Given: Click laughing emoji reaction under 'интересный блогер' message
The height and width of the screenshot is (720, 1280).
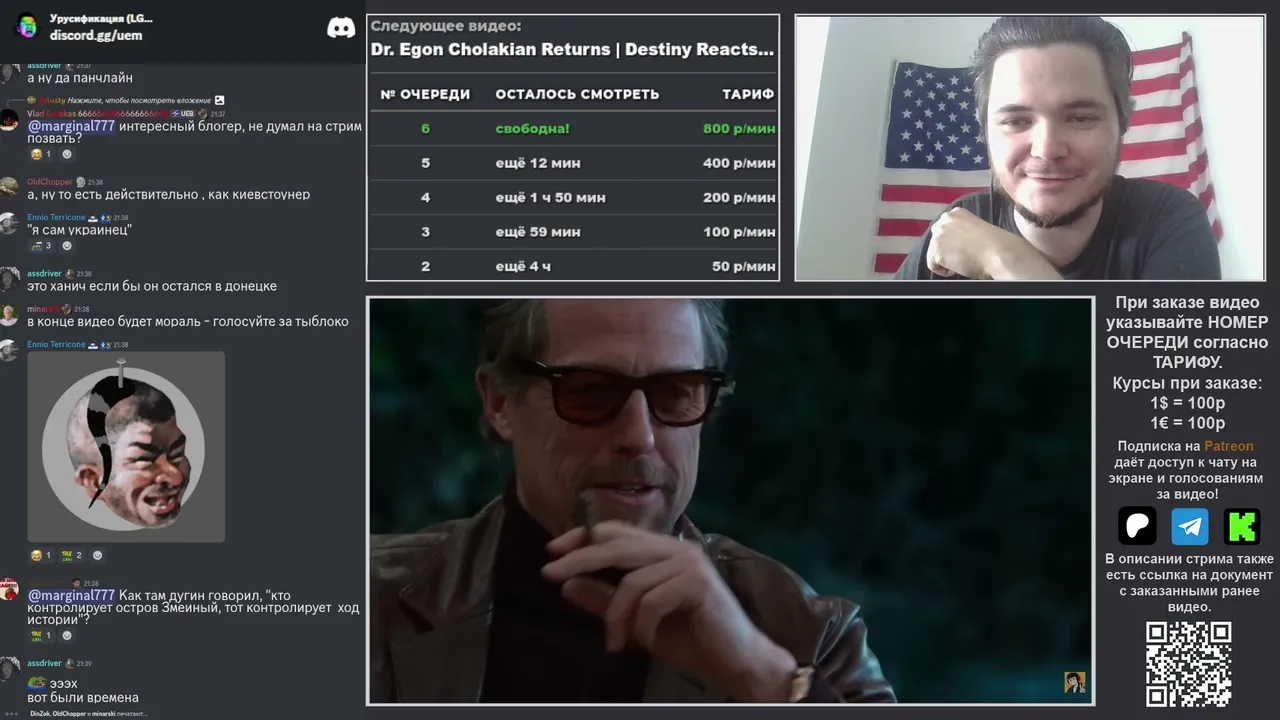Looking at the screenshot, I should click(x=42, y=154).
